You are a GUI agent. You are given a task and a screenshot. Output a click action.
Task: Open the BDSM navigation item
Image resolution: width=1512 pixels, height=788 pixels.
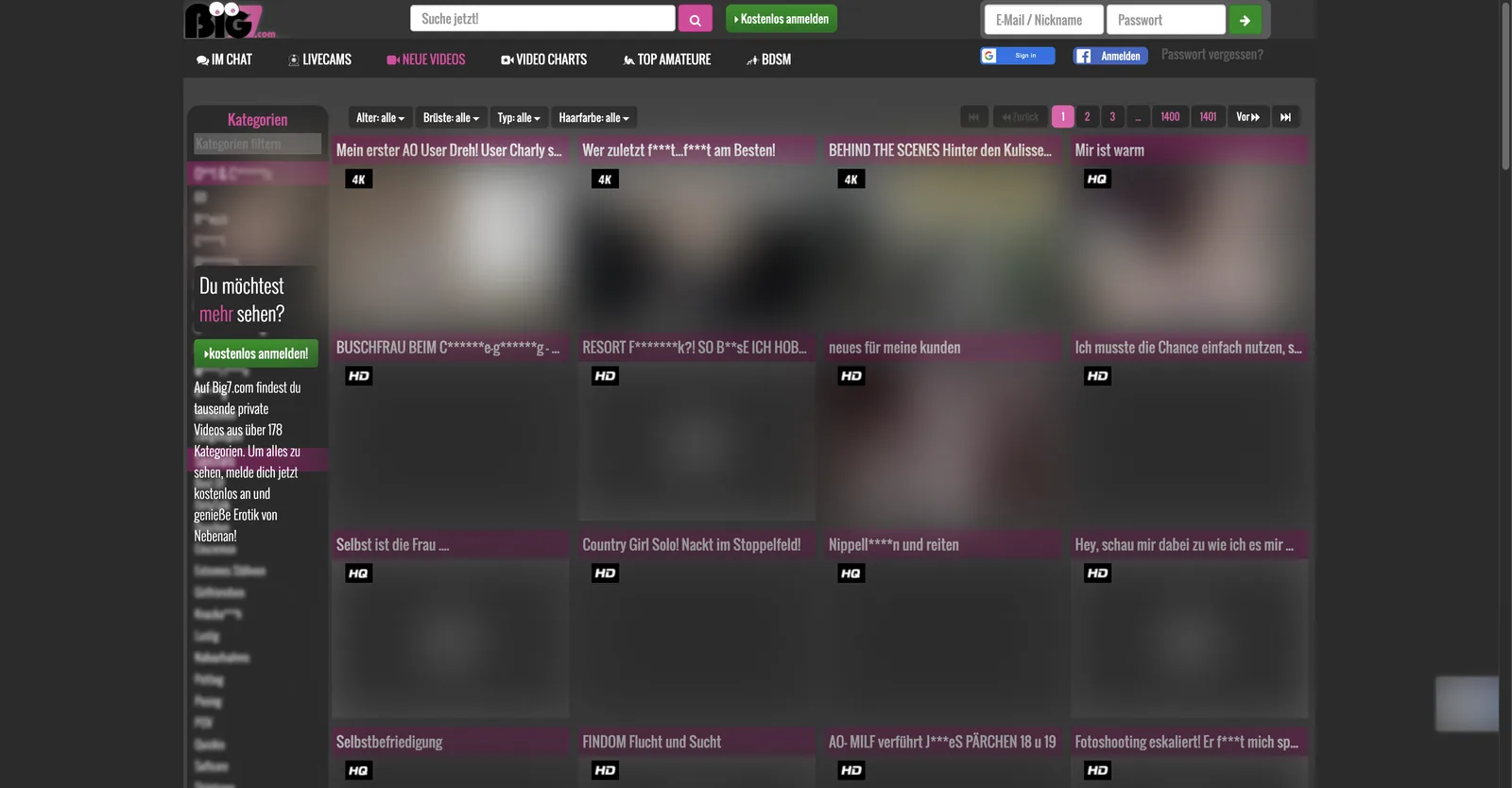pyautogui.click(x=768, y=60)
